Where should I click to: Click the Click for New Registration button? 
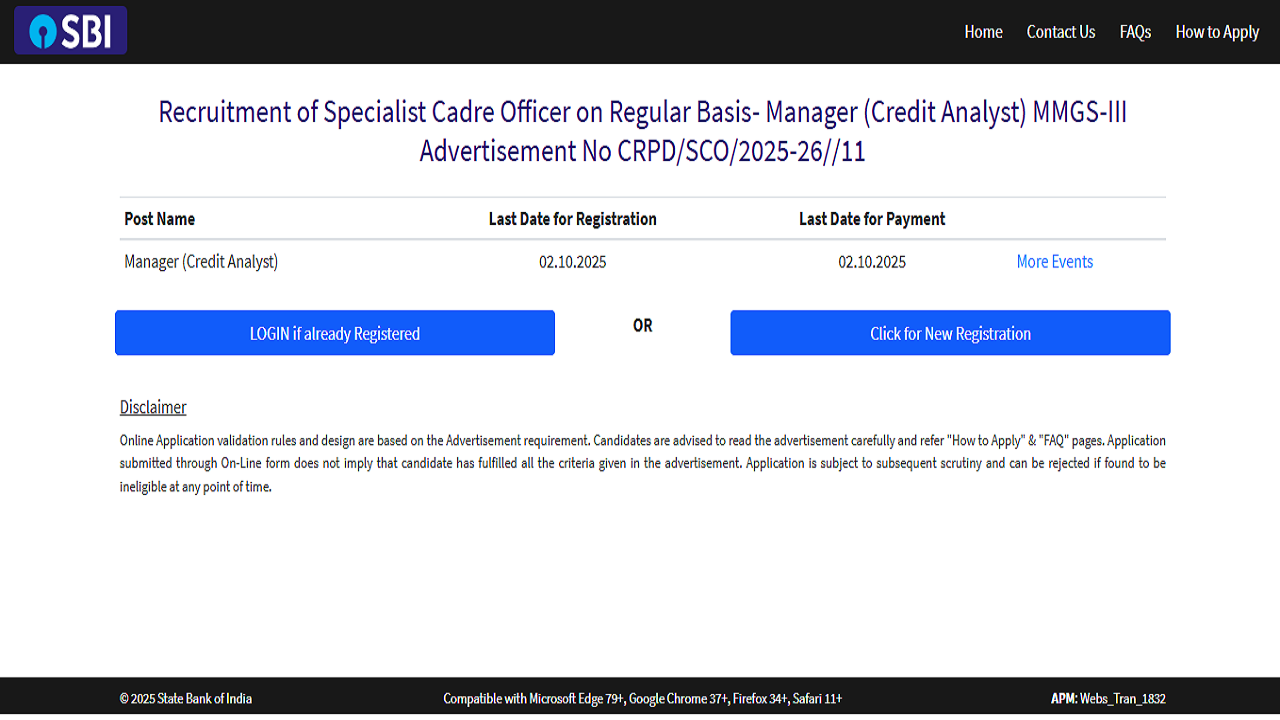pos(950,333)
